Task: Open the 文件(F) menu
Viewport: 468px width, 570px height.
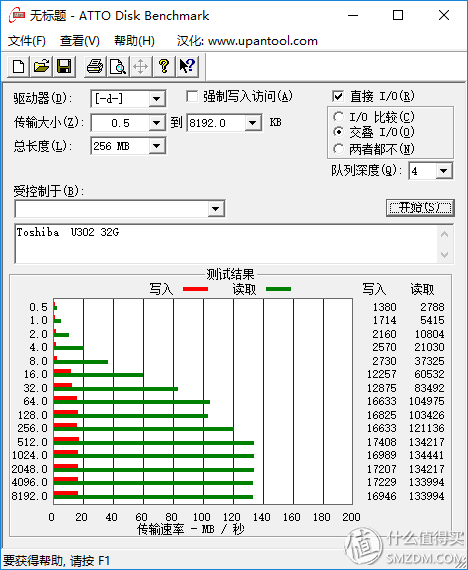Action: point(27,41)
